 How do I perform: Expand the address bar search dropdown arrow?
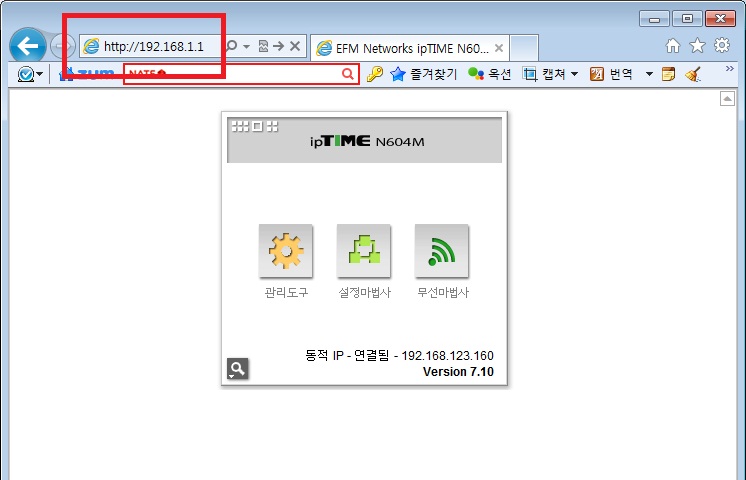(x=246, y=46)
